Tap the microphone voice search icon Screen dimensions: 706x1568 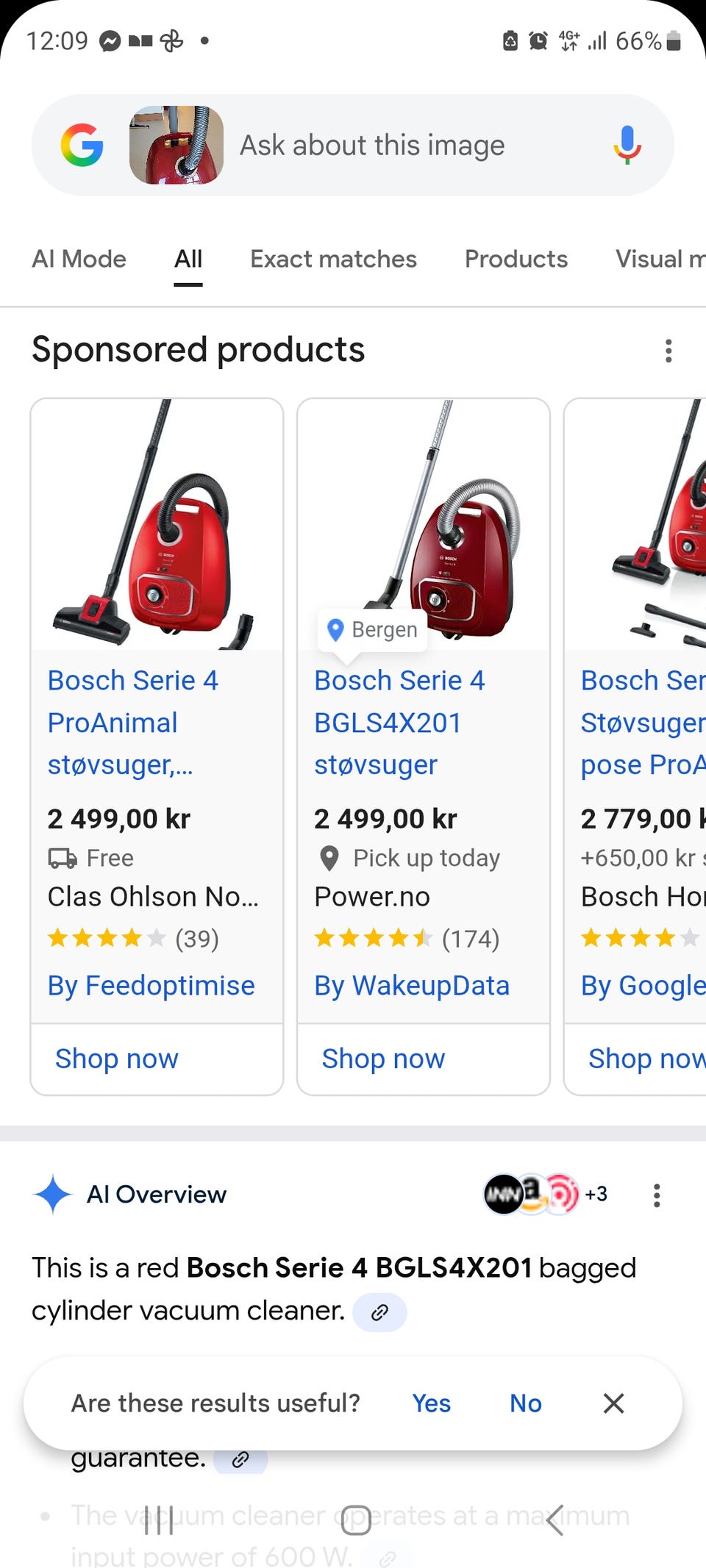627,145
